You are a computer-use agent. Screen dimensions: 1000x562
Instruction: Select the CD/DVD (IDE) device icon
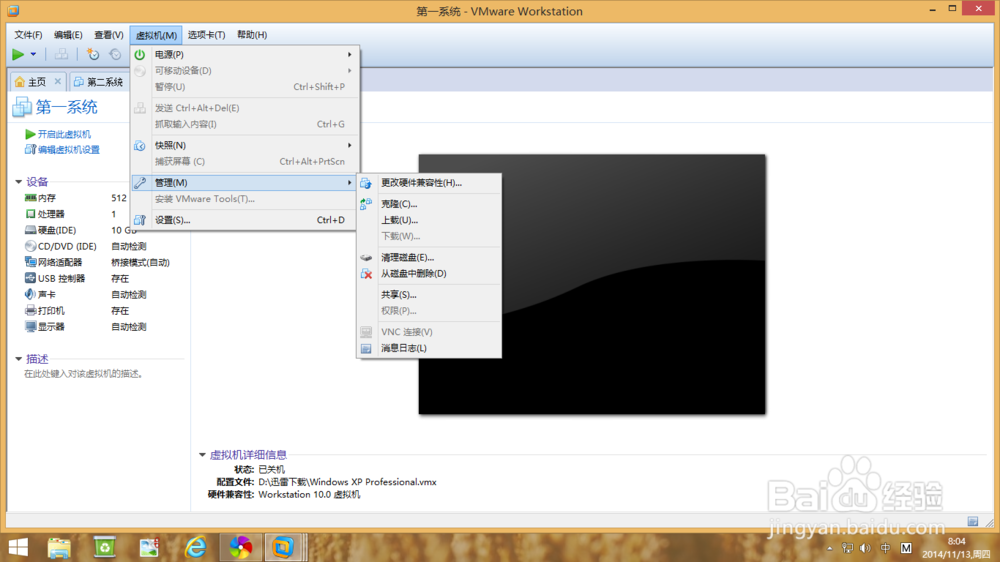(x=30, y=246)
